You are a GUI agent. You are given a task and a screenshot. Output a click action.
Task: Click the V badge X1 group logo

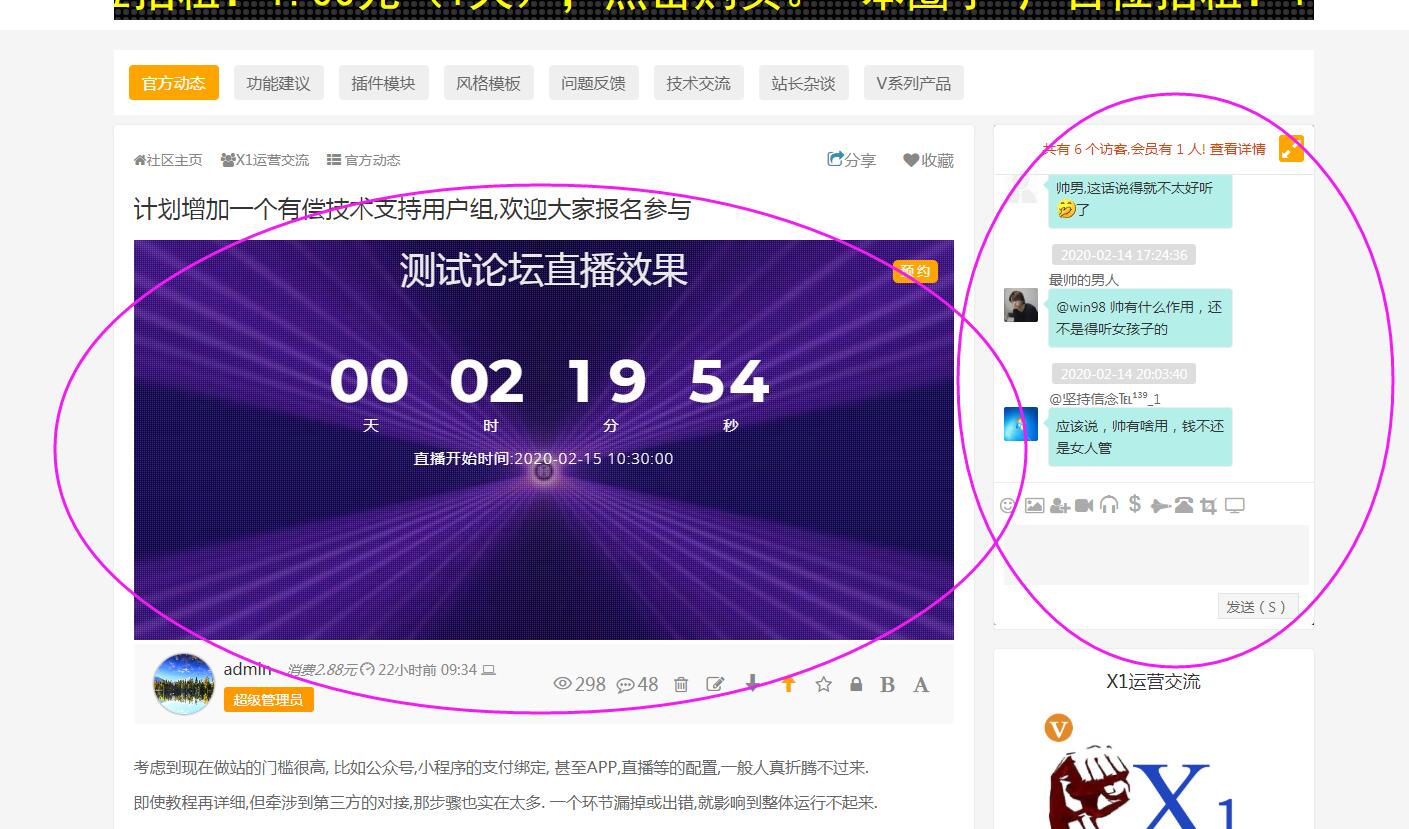coord(1058,728)
